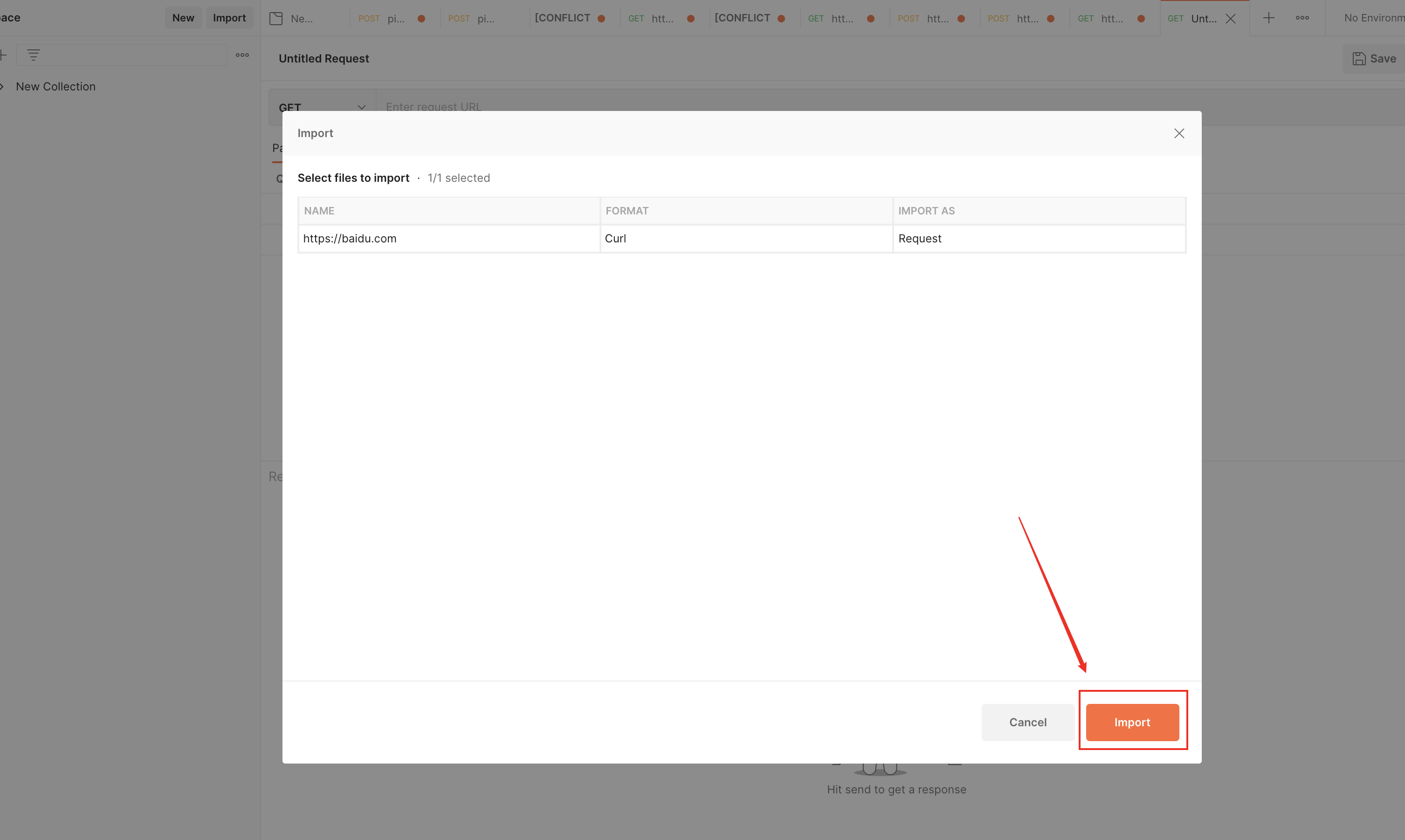This screenshot has width=1405, height=840.
Task: Click the Import button in header
Action: [229, 18]
